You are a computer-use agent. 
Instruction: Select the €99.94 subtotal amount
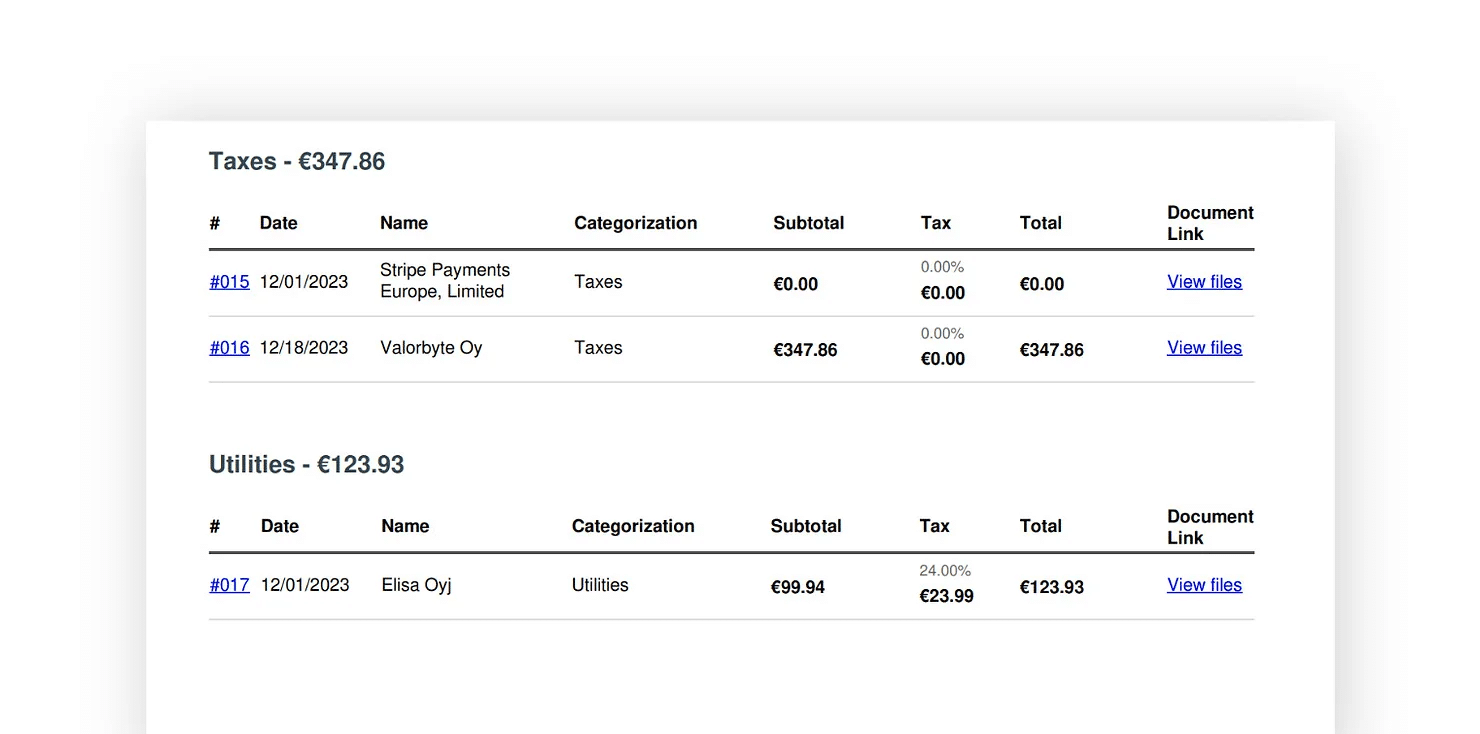[x=797, y=587]
